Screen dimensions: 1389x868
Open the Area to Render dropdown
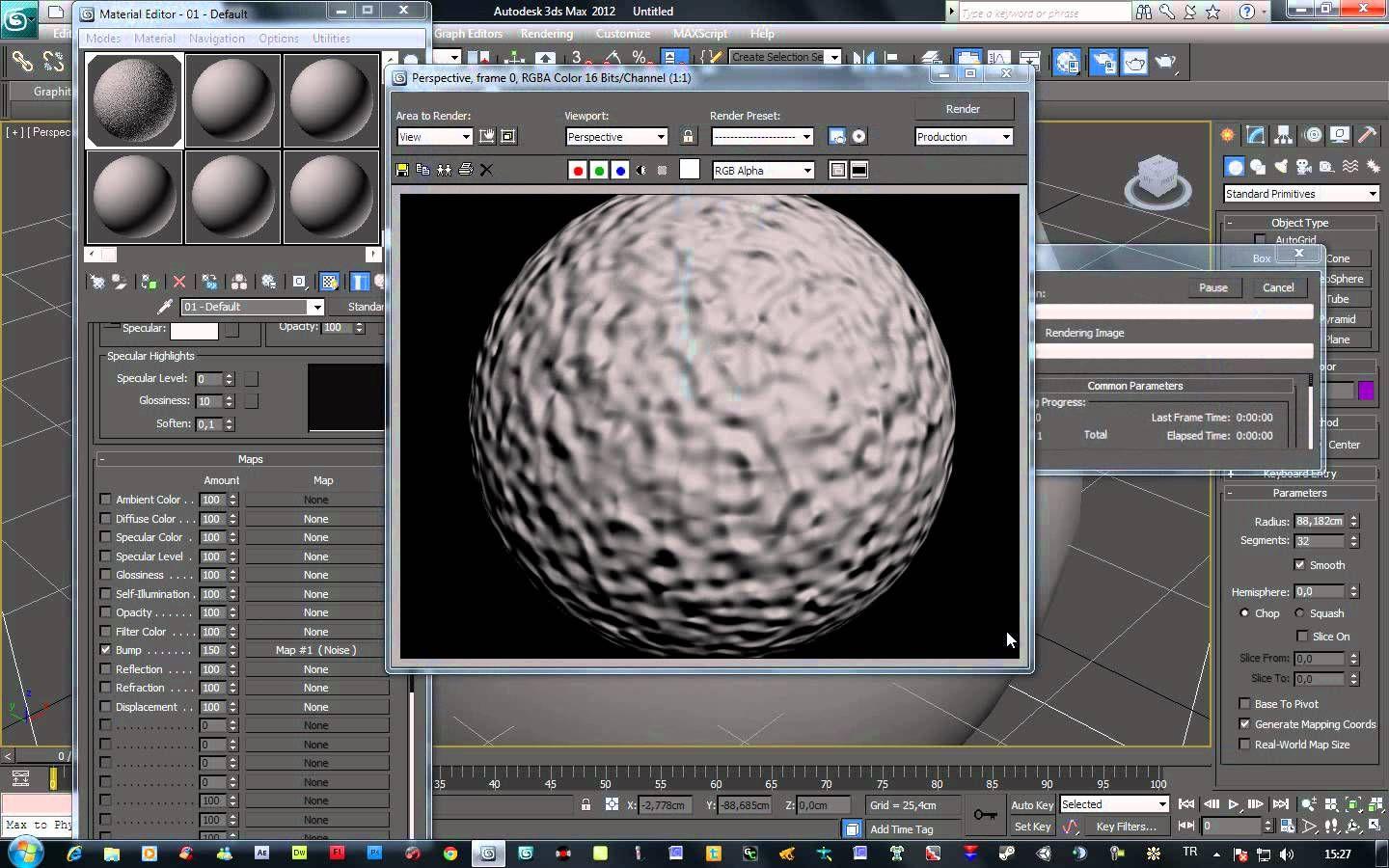(x=435, y=137)
